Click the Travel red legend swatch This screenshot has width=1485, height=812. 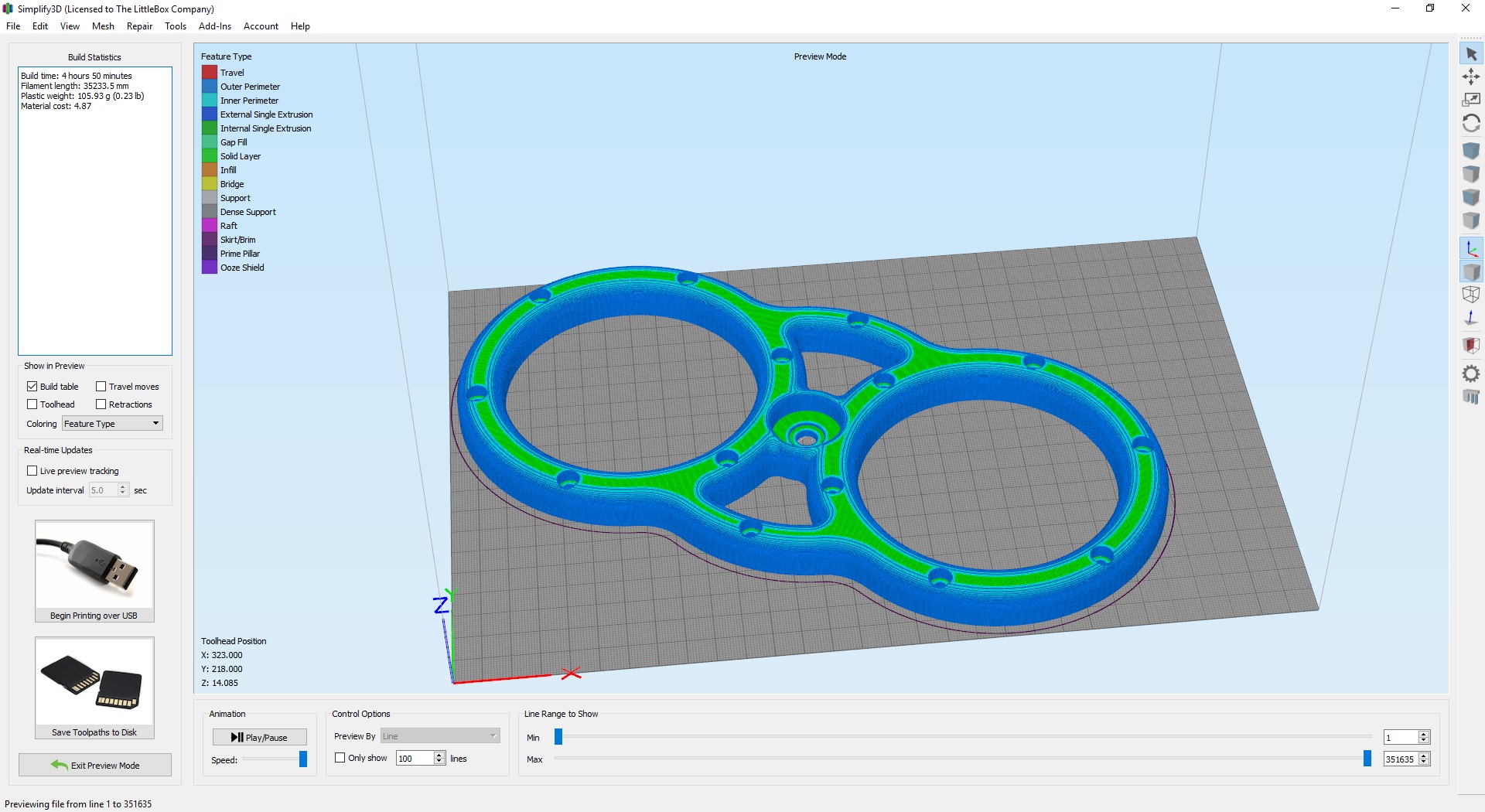(209, 72)
